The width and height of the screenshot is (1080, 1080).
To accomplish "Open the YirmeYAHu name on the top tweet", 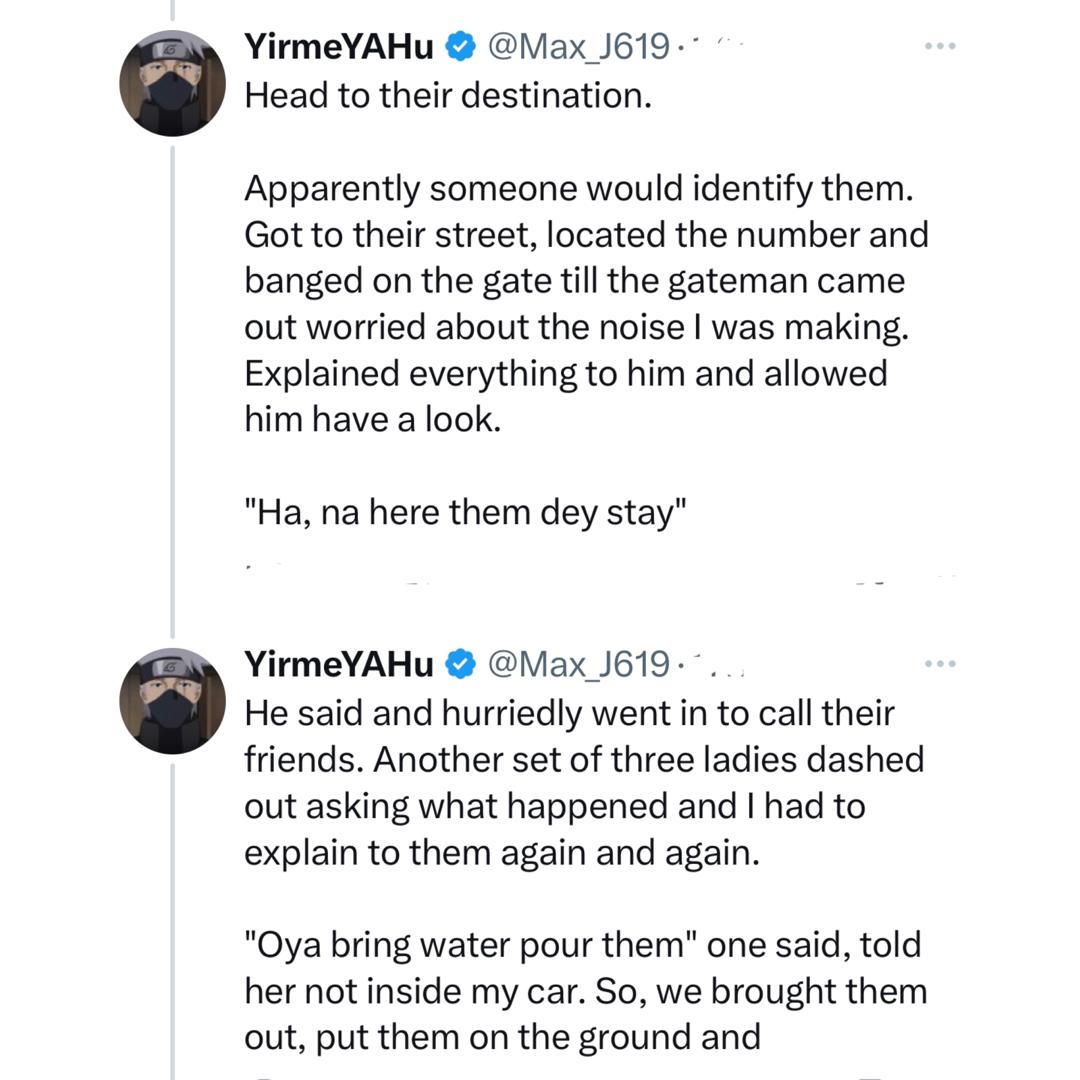I will pyautogui.click(x=339, y=46).
